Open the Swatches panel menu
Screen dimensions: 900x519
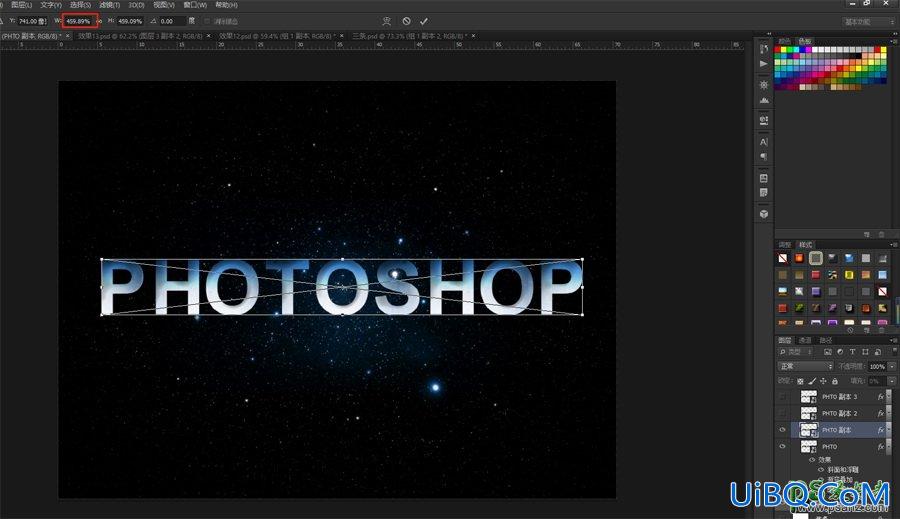(x=894, y=41)
